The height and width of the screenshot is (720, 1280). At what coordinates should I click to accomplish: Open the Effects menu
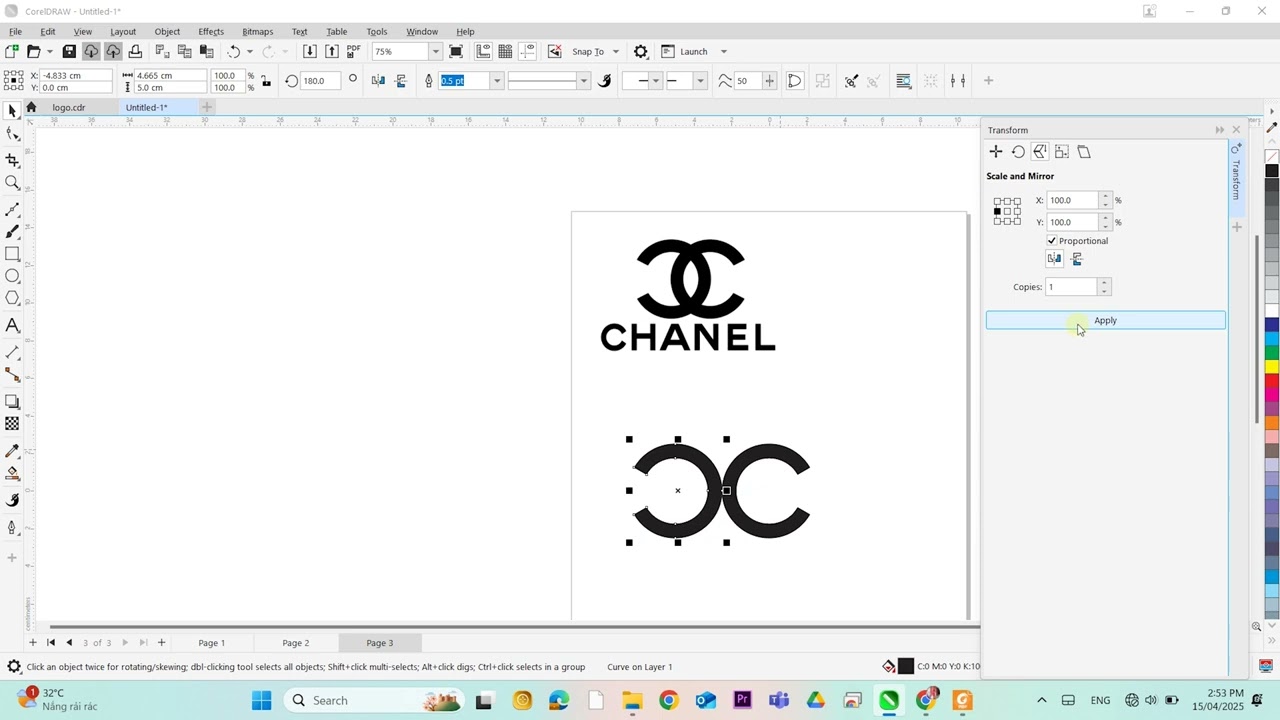click(x=211, y=31)
